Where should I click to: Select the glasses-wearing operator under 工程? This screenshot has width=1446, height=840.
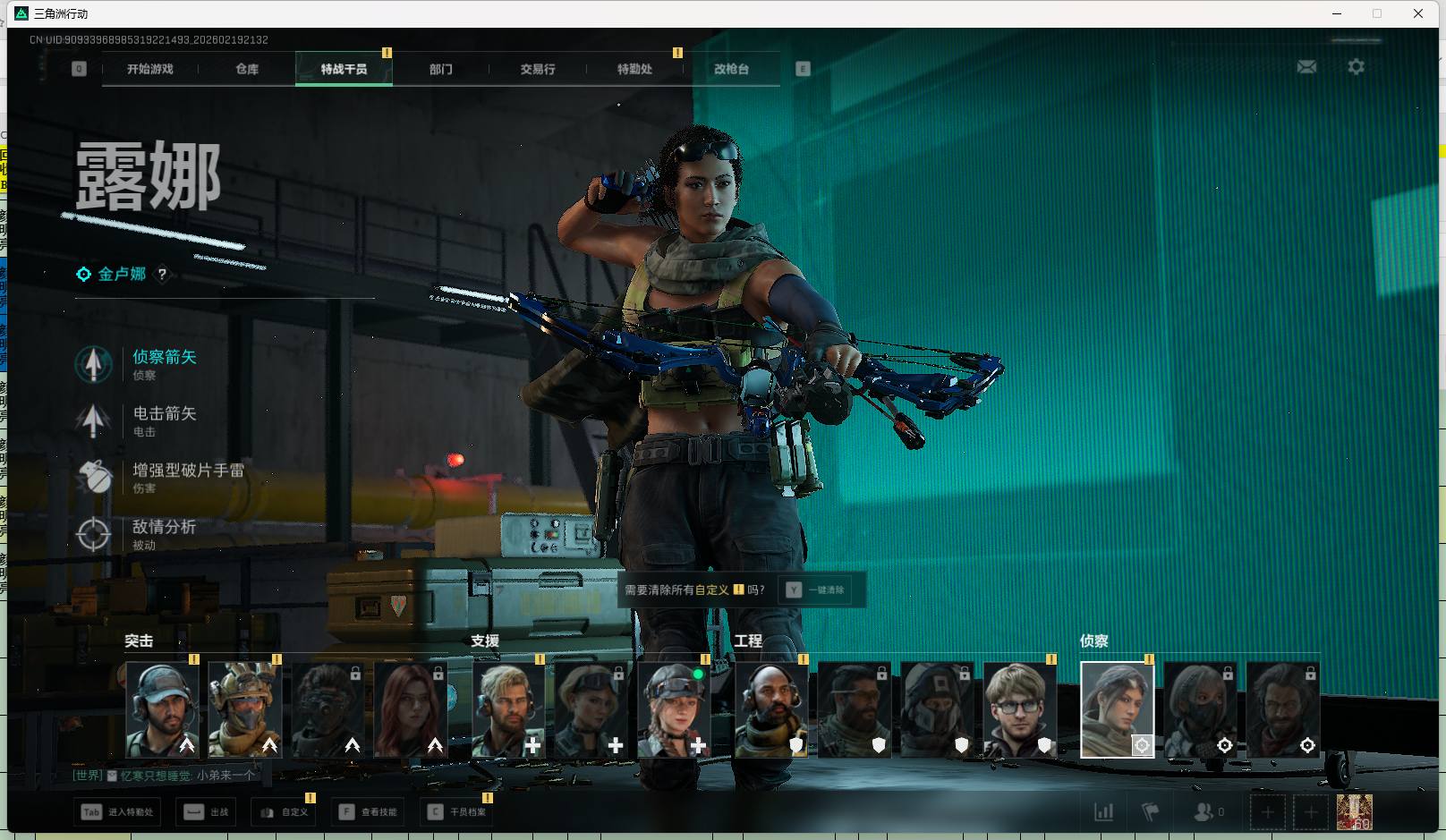click(x=1020, y=710)
